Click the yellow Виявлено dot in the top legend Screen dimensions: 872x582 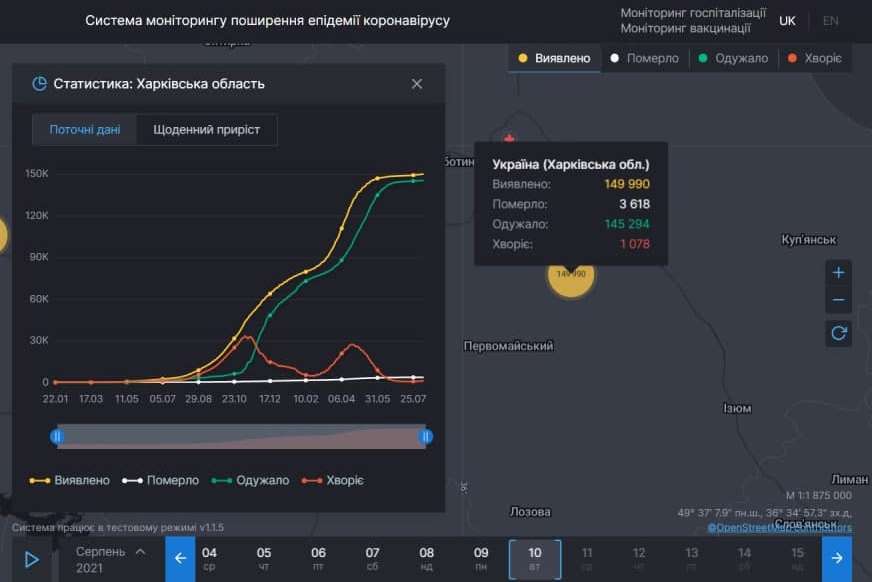(521, 58)
